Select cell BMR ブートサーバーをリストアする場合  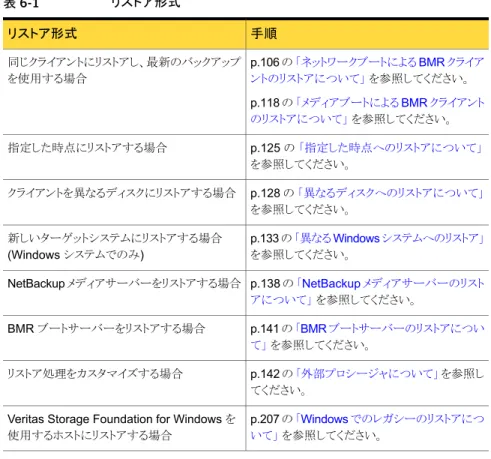(x=124, y=338)
